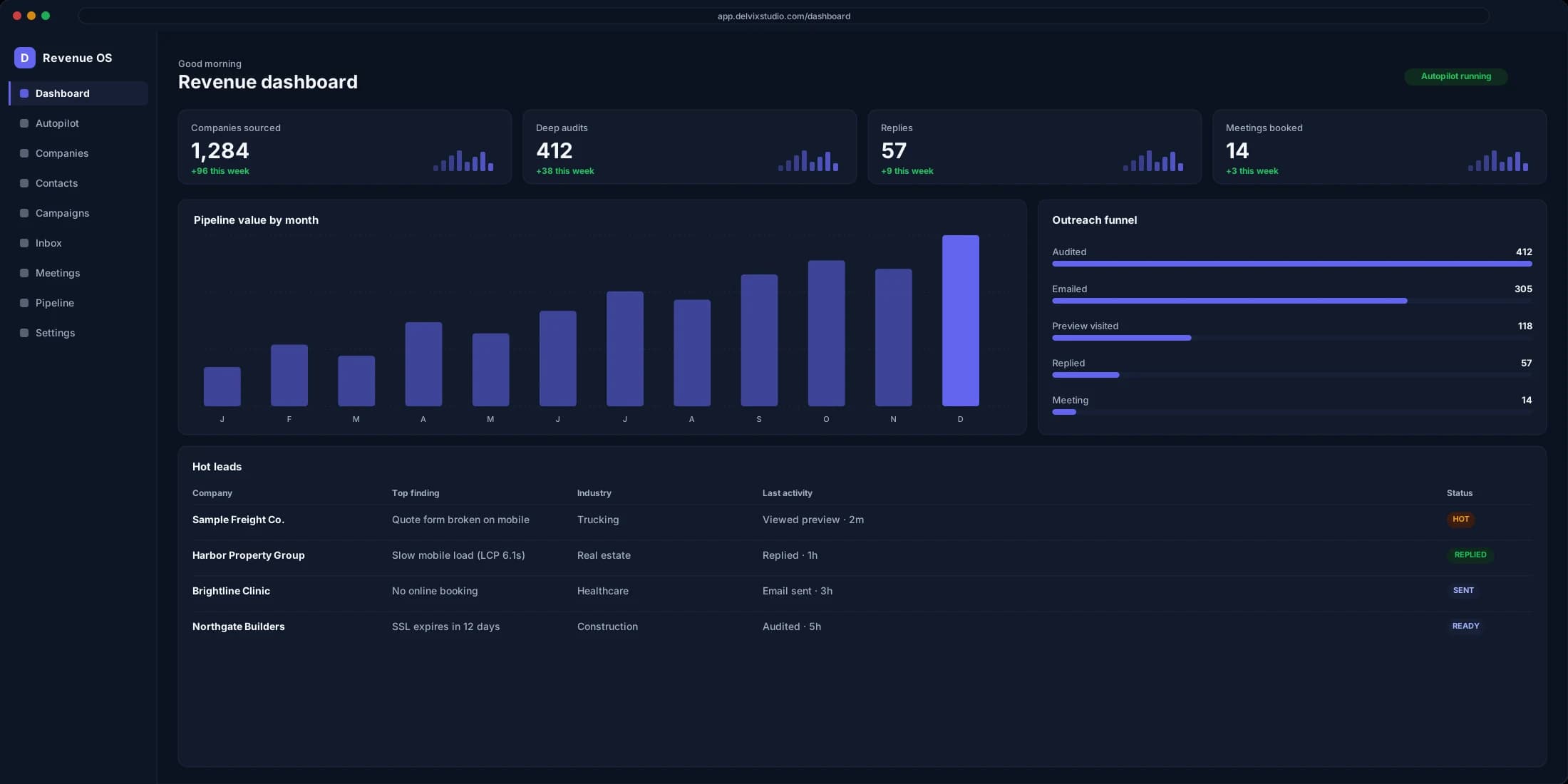Click the REPLIED status badge
The width and height of the screenshot is (1568, 784).
click(1470, 555)
